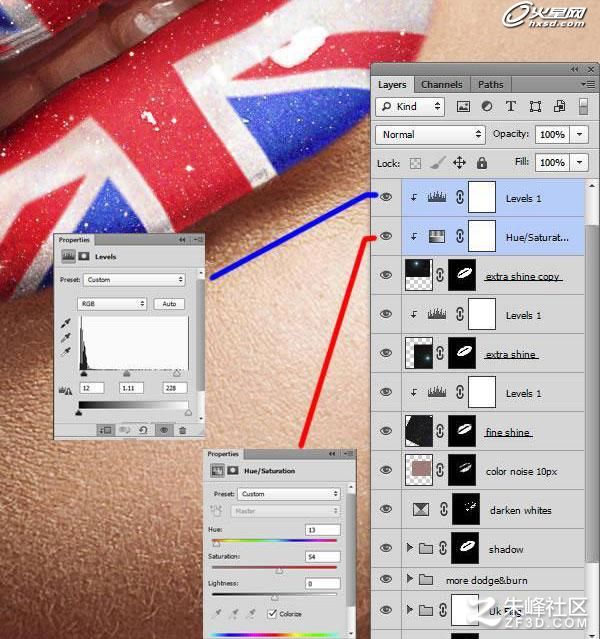Click Properties tab of Hue/Saturation panel

pyautogui.click(x=223, y=454)
